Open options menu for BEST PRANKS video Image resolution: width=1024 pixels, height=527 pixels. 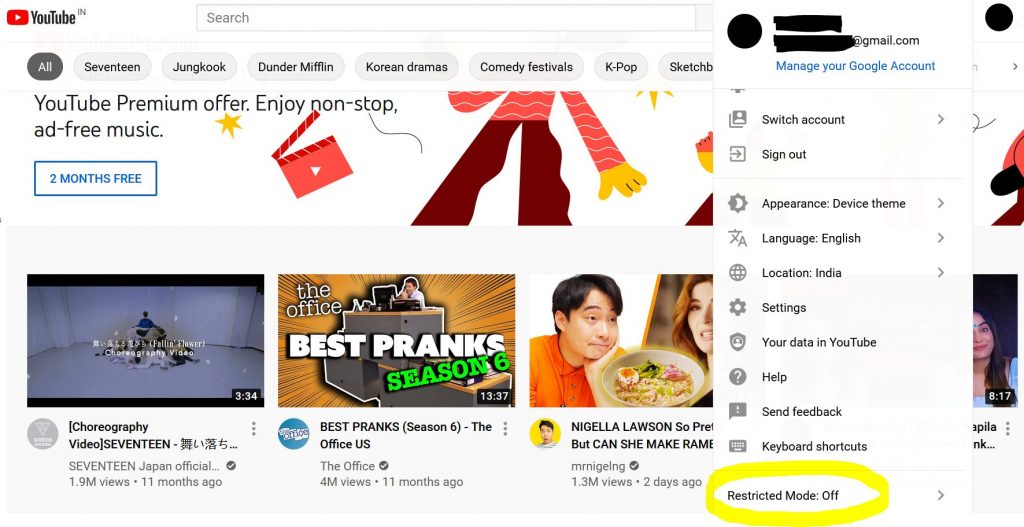[x=505, y=428]
